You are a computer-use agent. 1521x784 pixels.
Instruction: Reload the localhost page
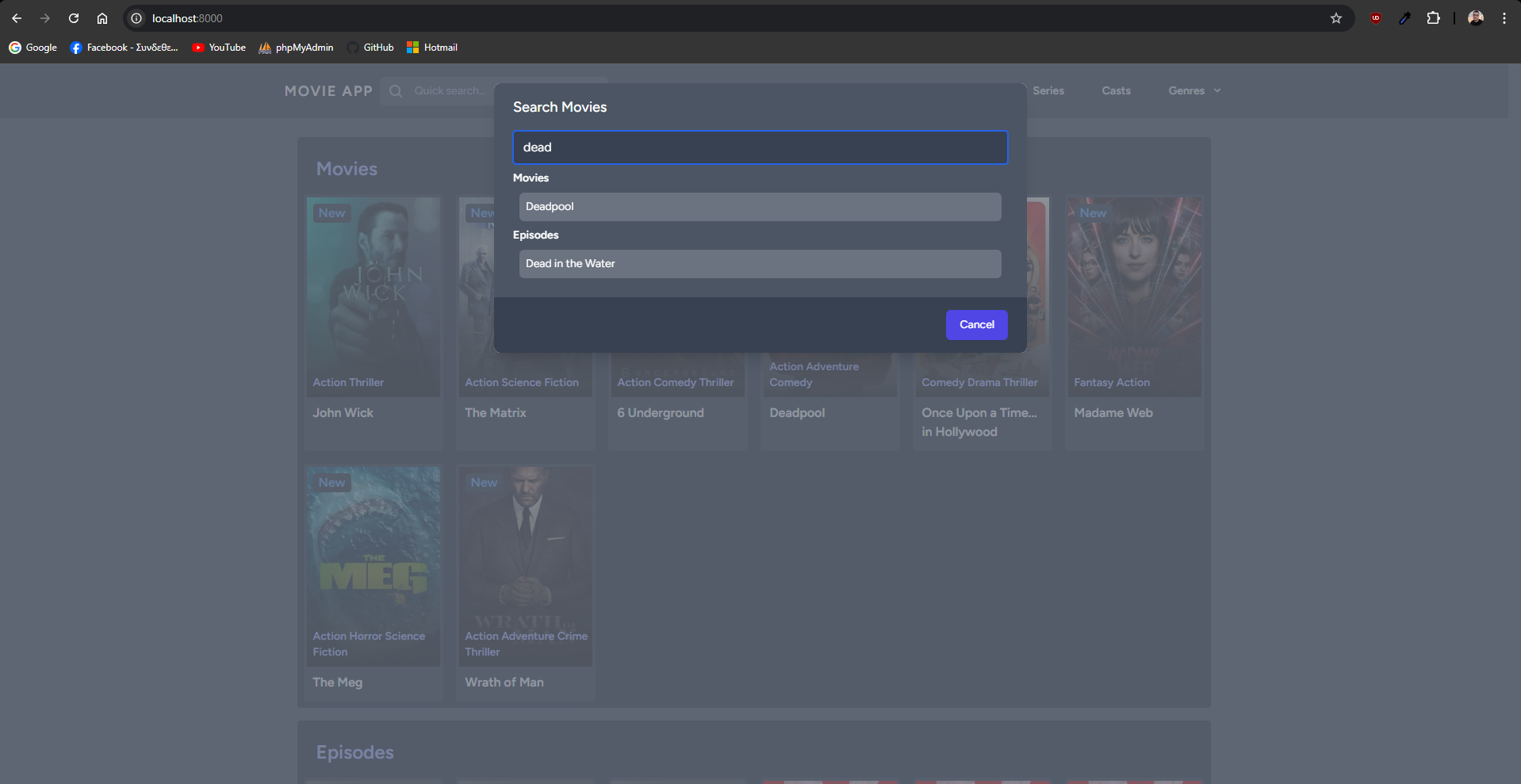click(x=74, y=18)
